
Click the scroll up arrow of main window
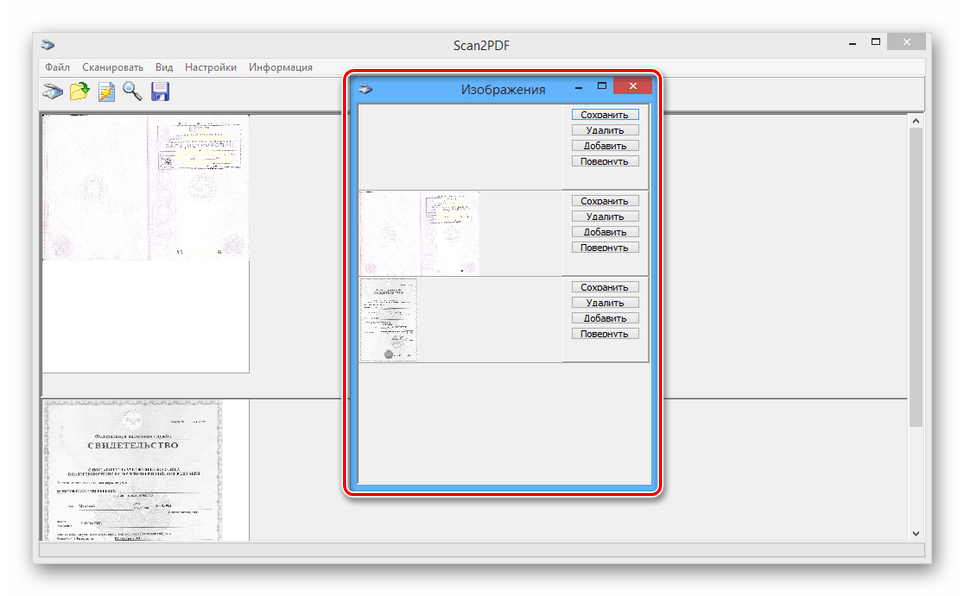pos(915,120)
